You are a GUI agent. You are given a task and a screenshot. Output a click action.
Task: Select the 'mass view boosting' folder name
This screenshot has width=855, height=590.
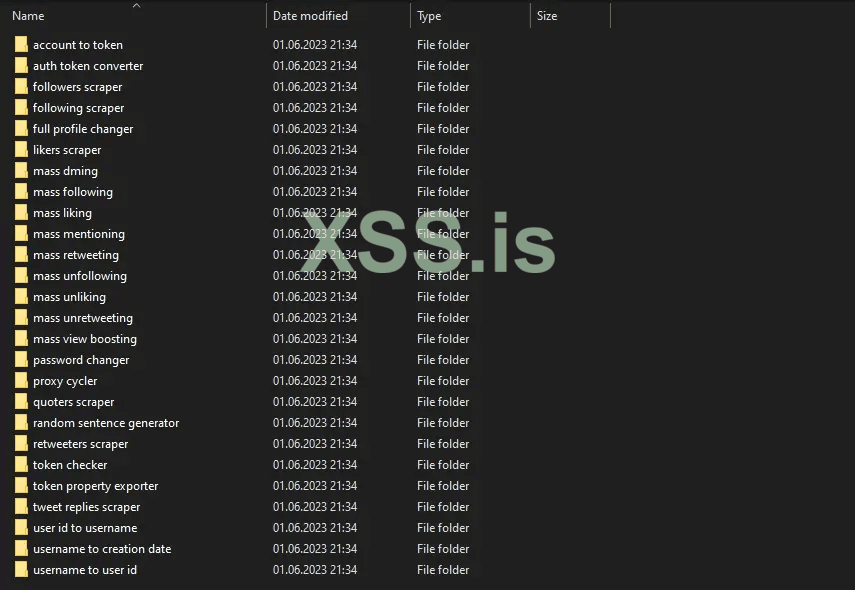(85, 339)
